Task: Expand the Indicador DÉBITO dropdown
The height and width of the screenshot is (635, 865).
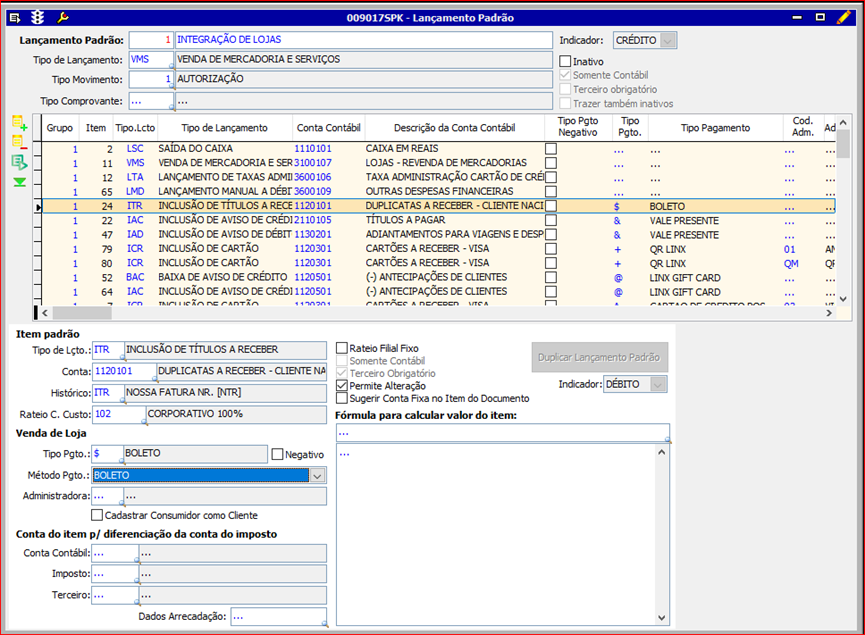Action: pyautogui.click(x=657, y=384)
